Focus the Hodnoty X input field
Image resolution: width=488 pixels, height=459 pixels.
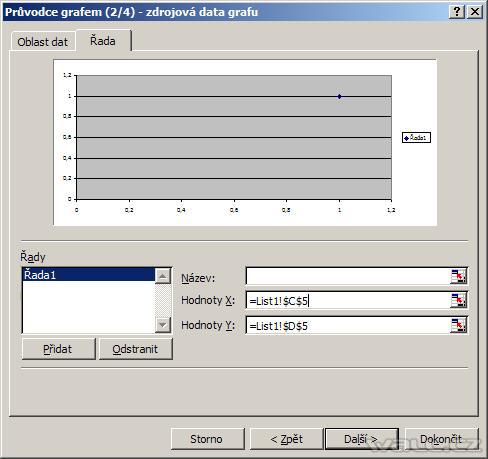tap(348, 301)
